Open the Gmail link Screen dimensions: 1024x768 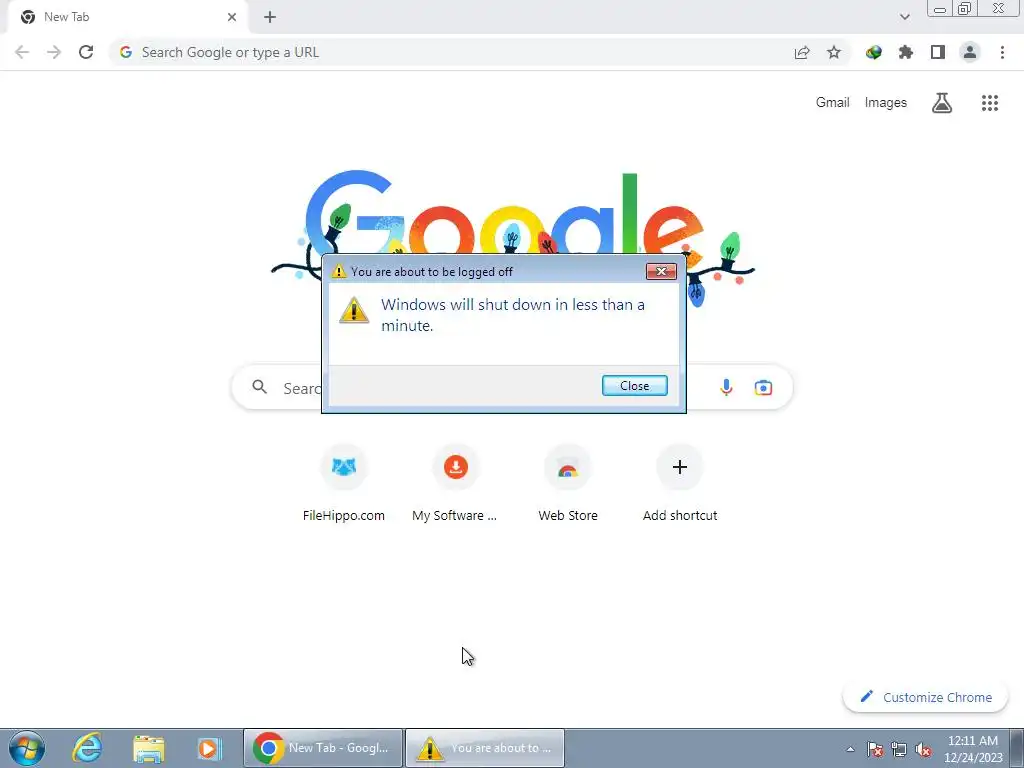pos(833,103)
